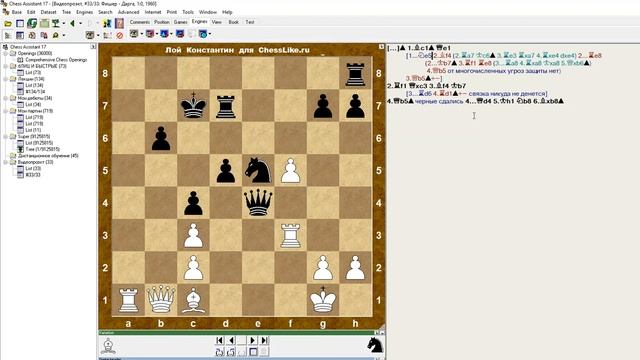Screen dimensions: 640x360
Task: Click the black knight on e5
Action: click(x=258, y=170)
